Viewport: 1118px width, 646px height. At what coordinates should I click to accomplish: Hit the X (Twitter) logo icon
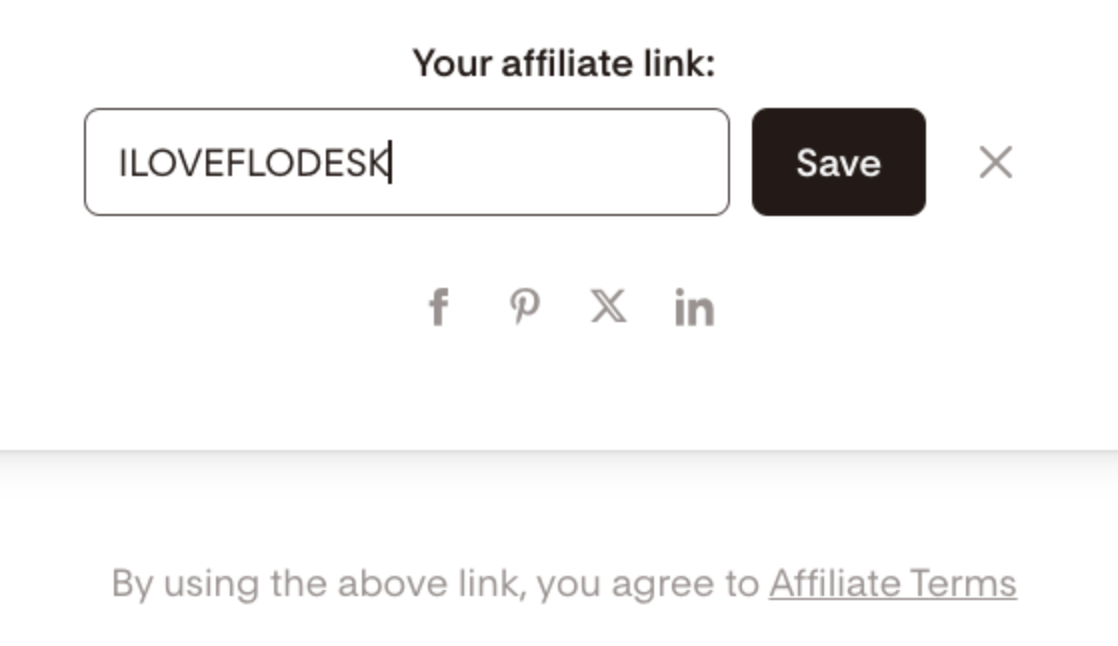tap(608, 307)
